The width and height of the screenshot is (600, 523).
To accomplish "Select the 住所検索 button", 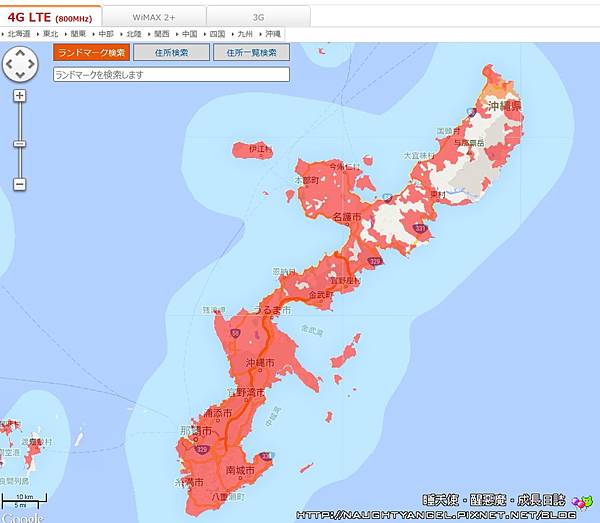I will (171, 52).
